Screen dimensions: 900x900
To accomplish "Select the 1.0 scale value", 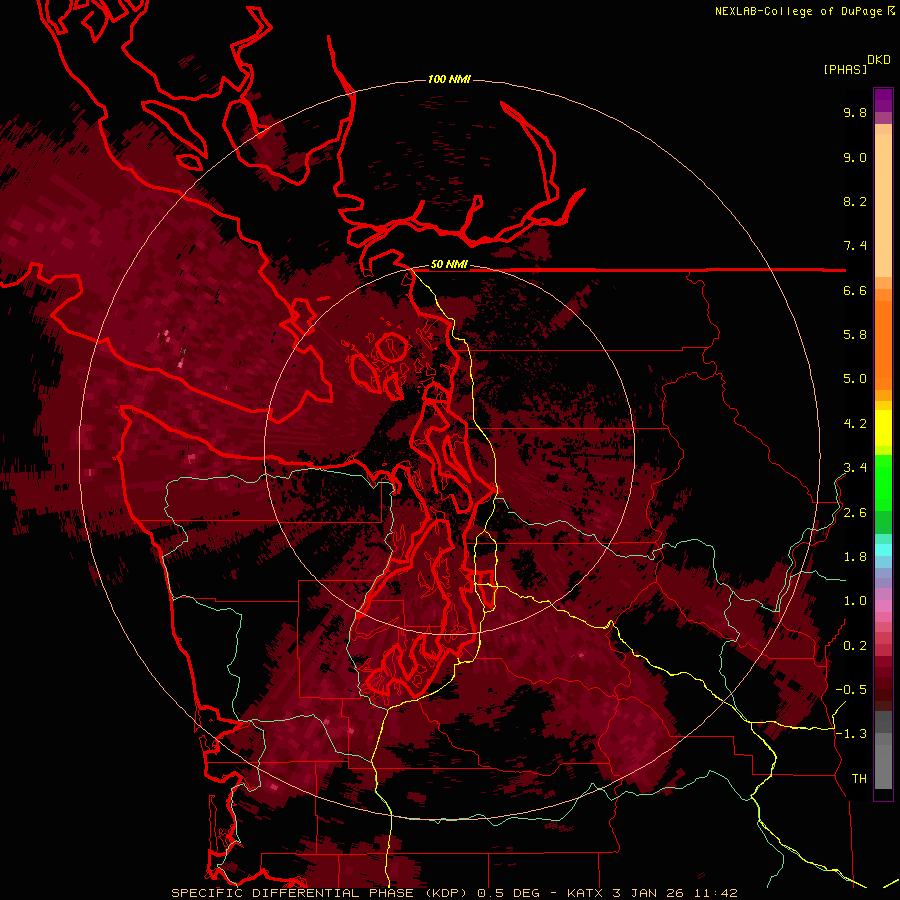I will tap(855, 601).
